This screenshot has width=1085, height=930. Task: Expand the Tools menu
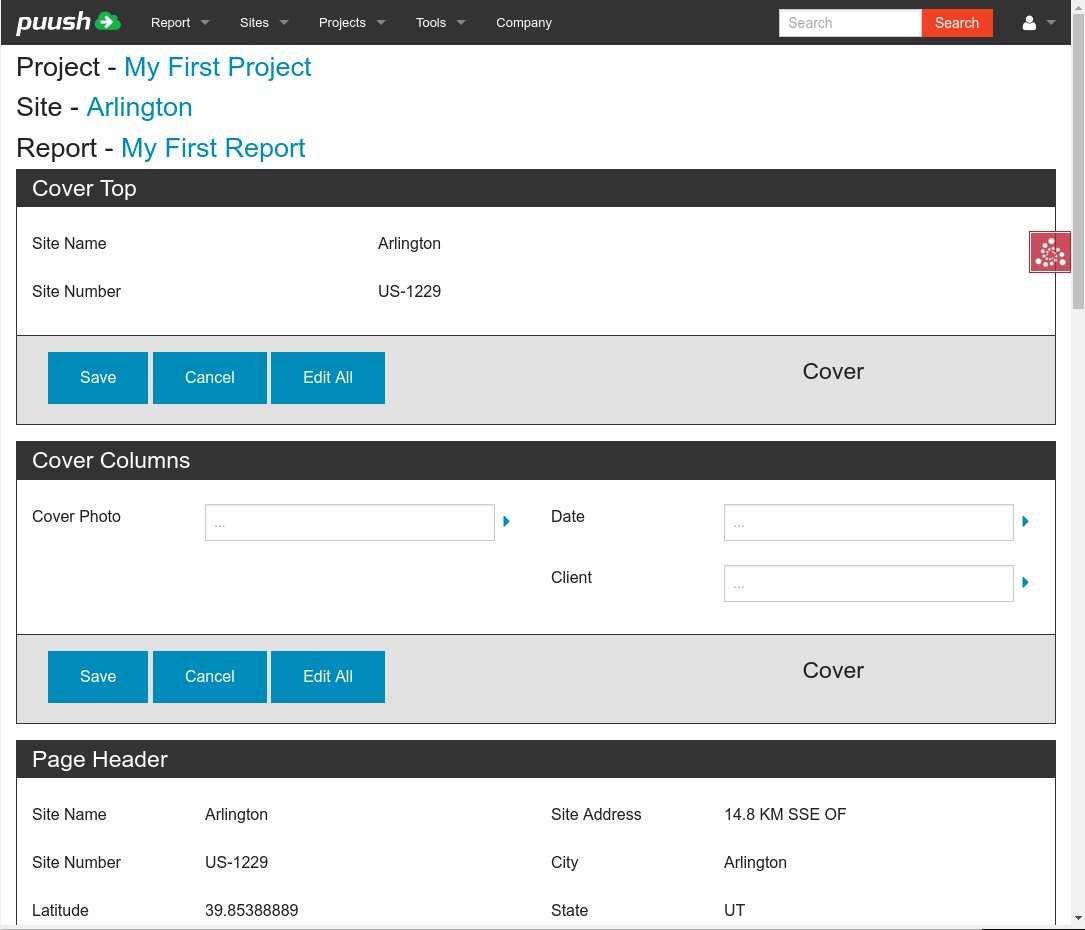[440, 23]
